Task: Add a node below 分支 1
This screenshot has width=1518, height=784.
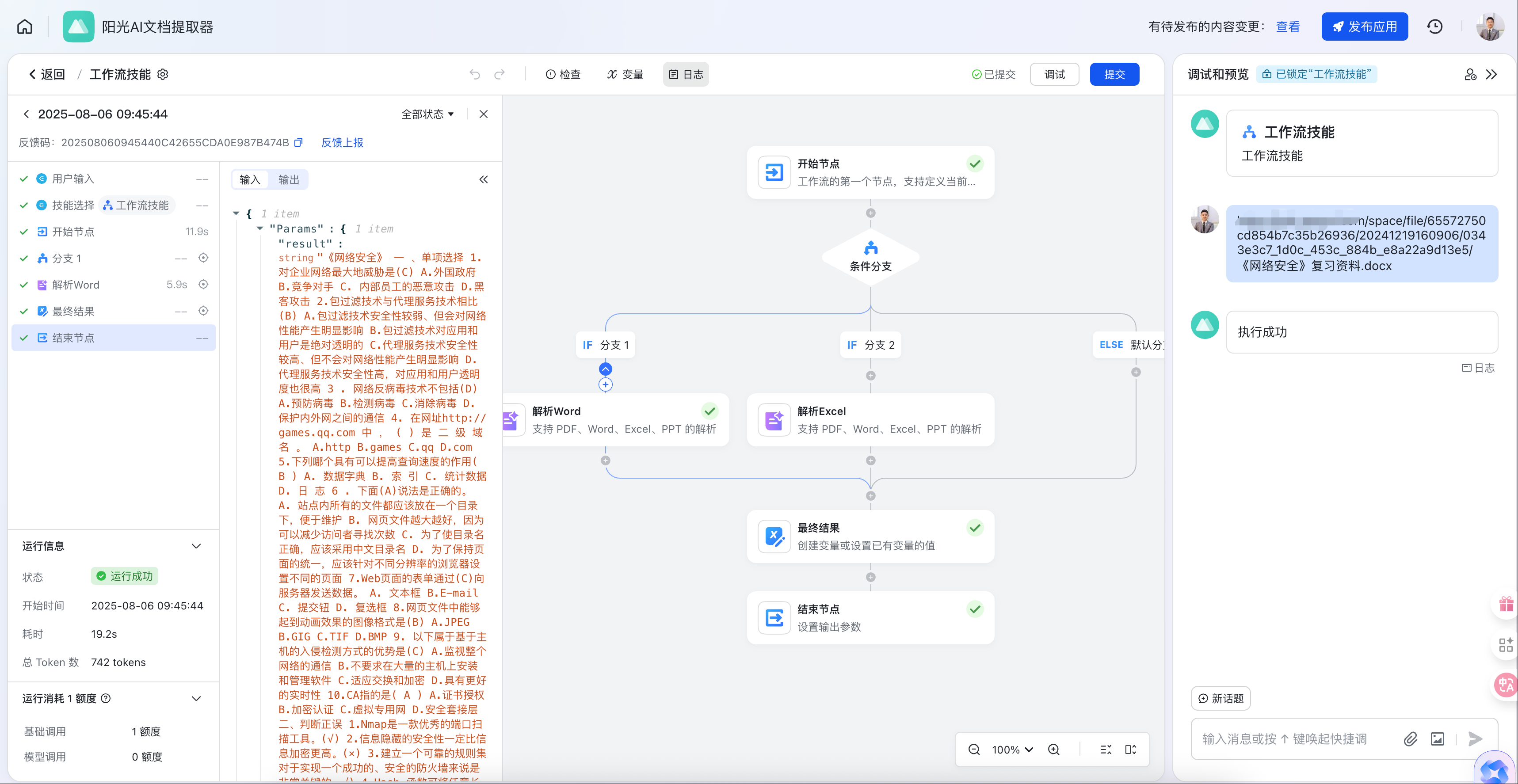Action: coord(605,384)
